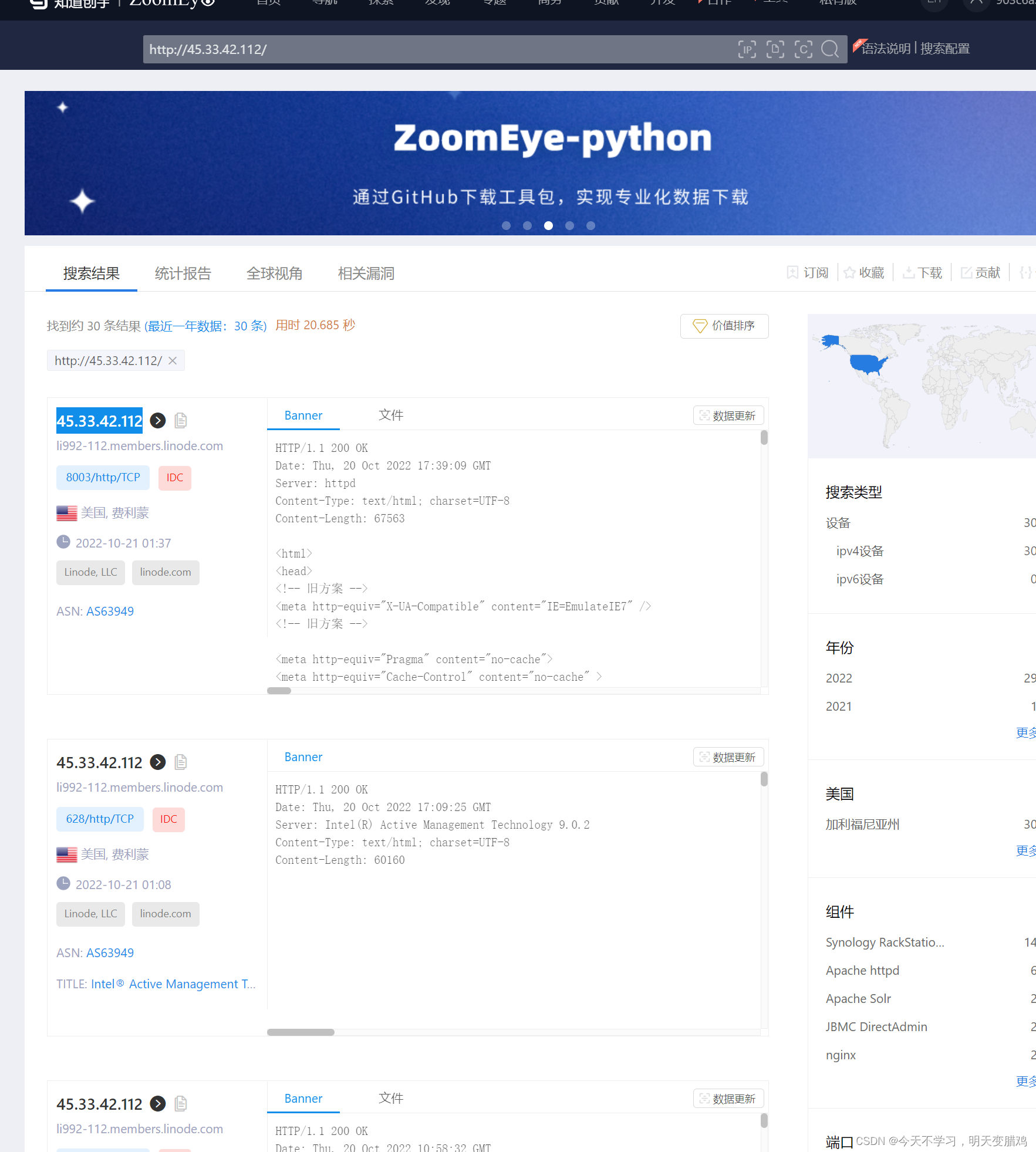Filter by nginx component

click(x=841, y=1055)
